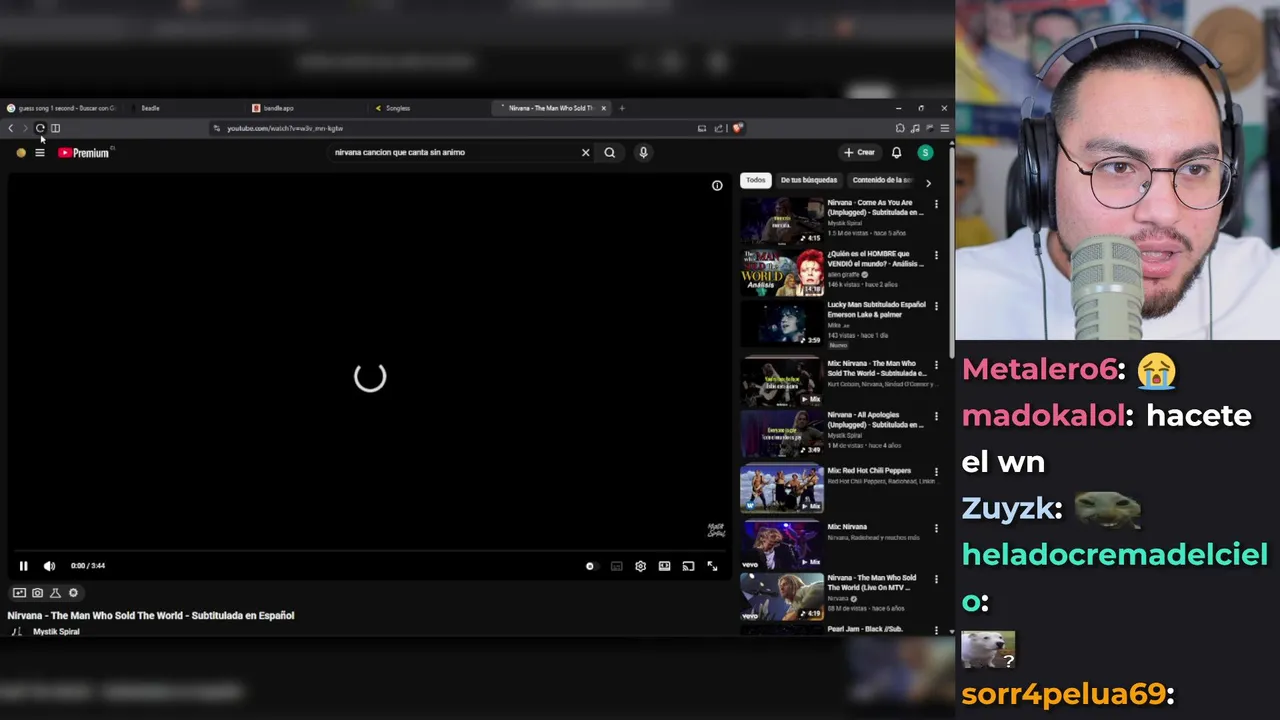Image resolution: width=1280 pixels, height=720 pixels.
Task: Click the video progress bar
Action: point(370,551)
